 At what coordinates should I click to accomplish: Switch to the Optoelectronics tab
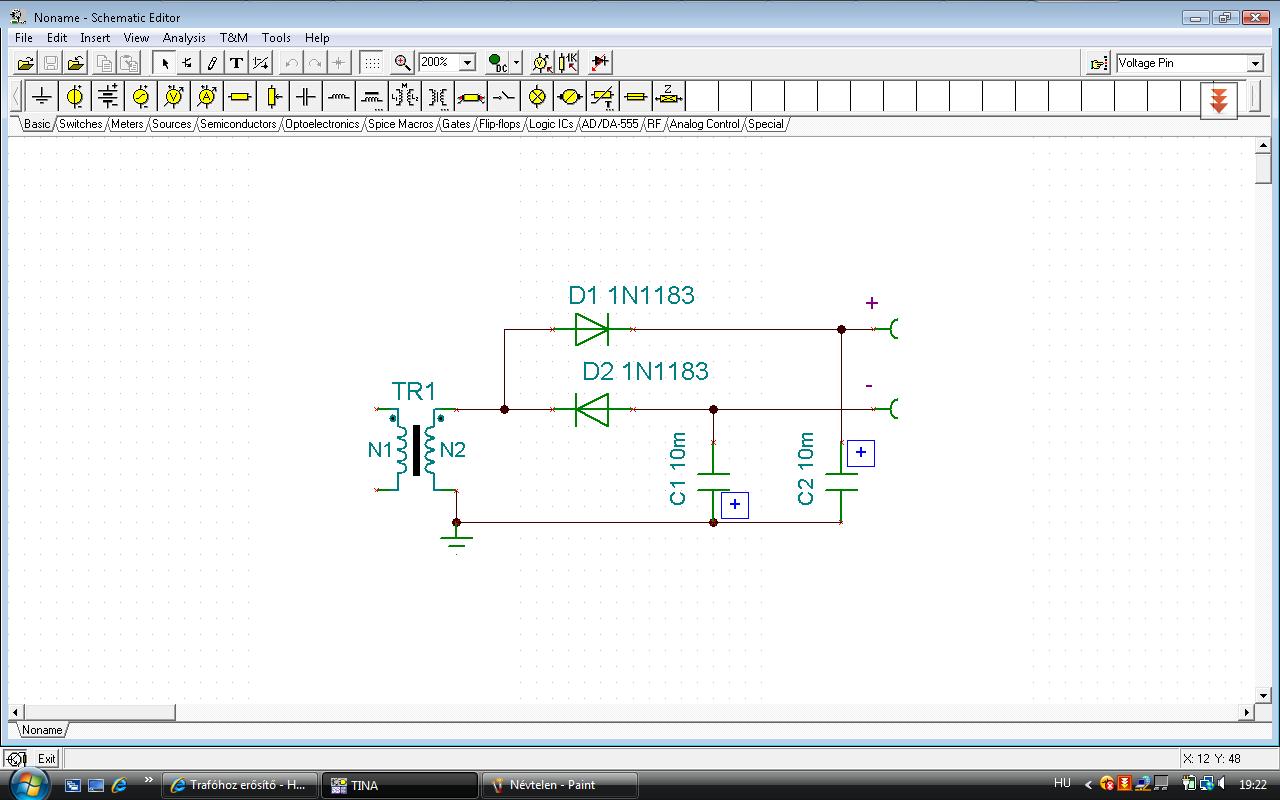pyautogui.click(x=321, y=124)
